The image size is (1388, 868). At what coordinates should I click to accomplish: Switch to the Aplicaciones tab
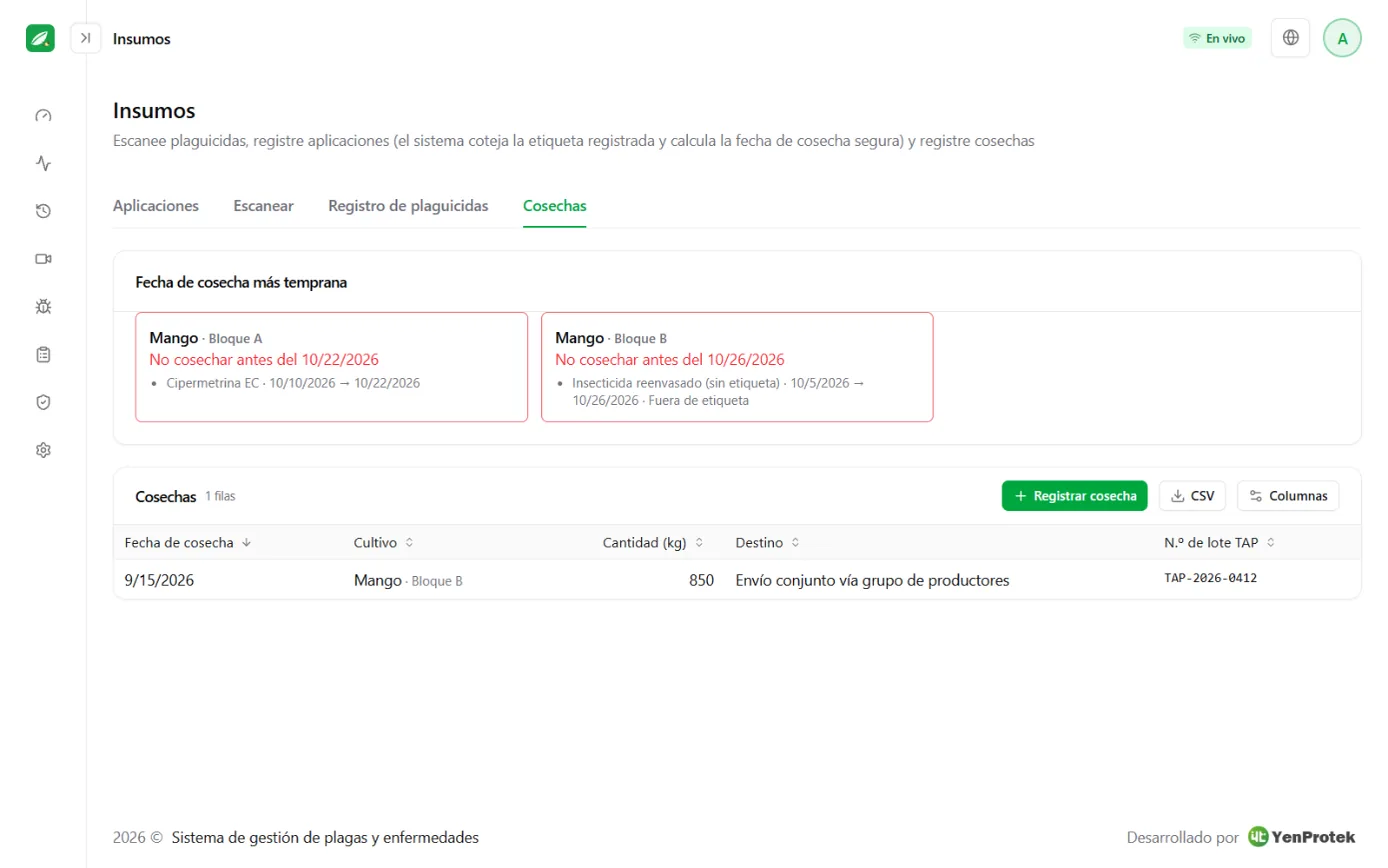coord(156,206)
